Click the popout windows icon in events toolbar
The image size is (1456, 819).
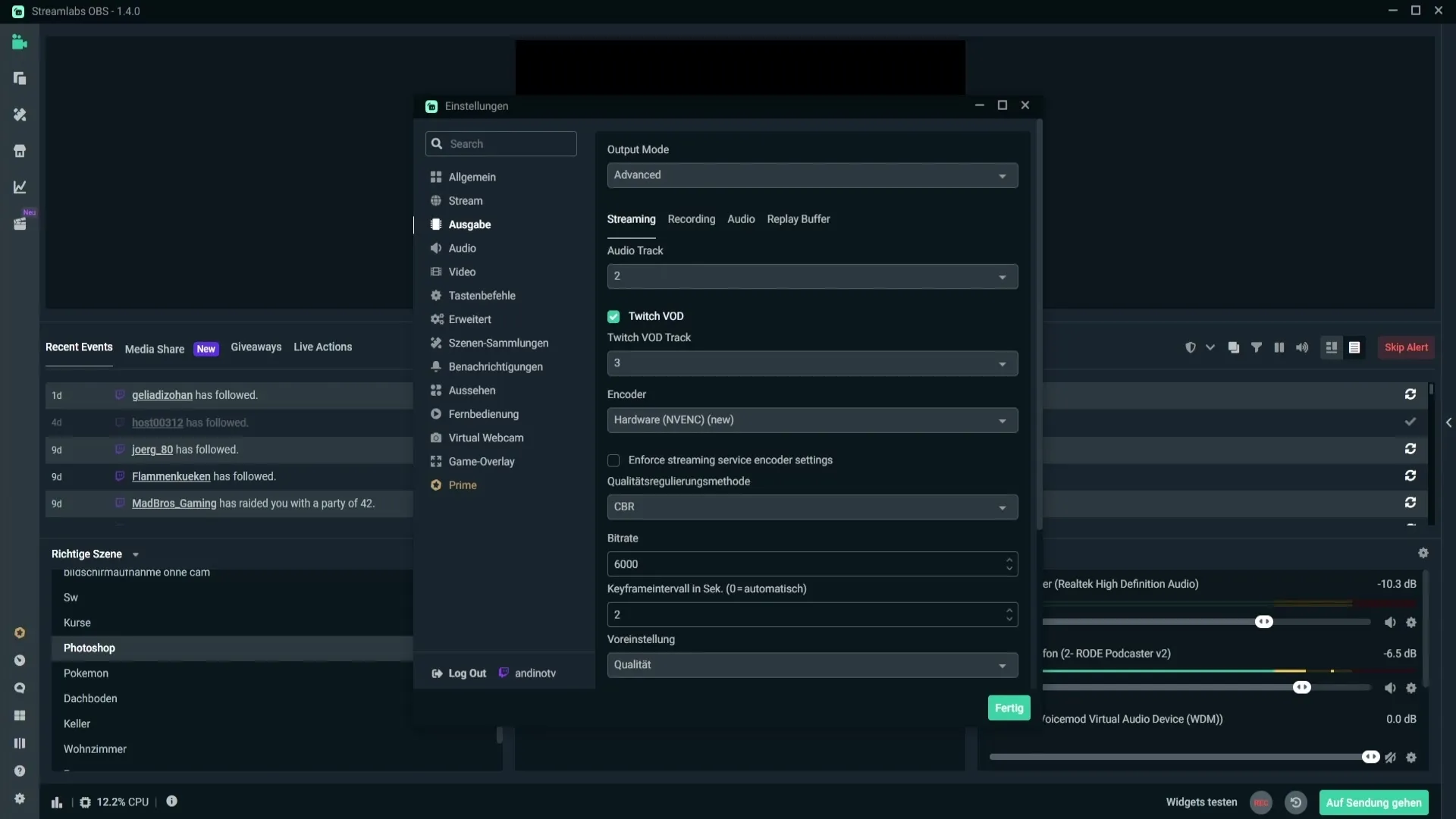click(x=1234, y=347)
